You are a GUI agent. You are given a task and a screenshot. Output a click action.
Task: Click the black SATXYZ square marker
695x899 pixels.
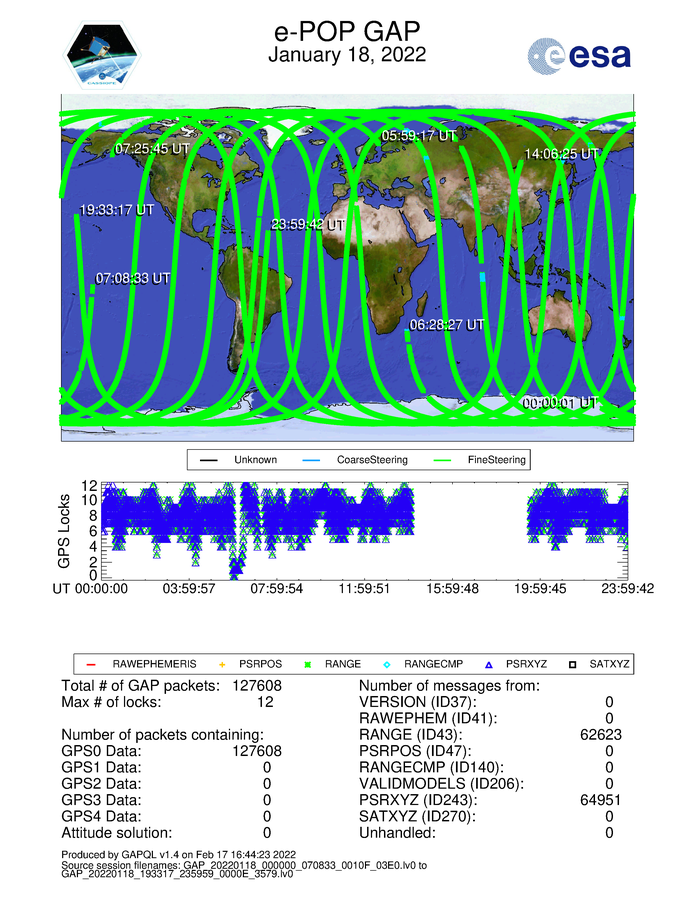pos(573,664)
